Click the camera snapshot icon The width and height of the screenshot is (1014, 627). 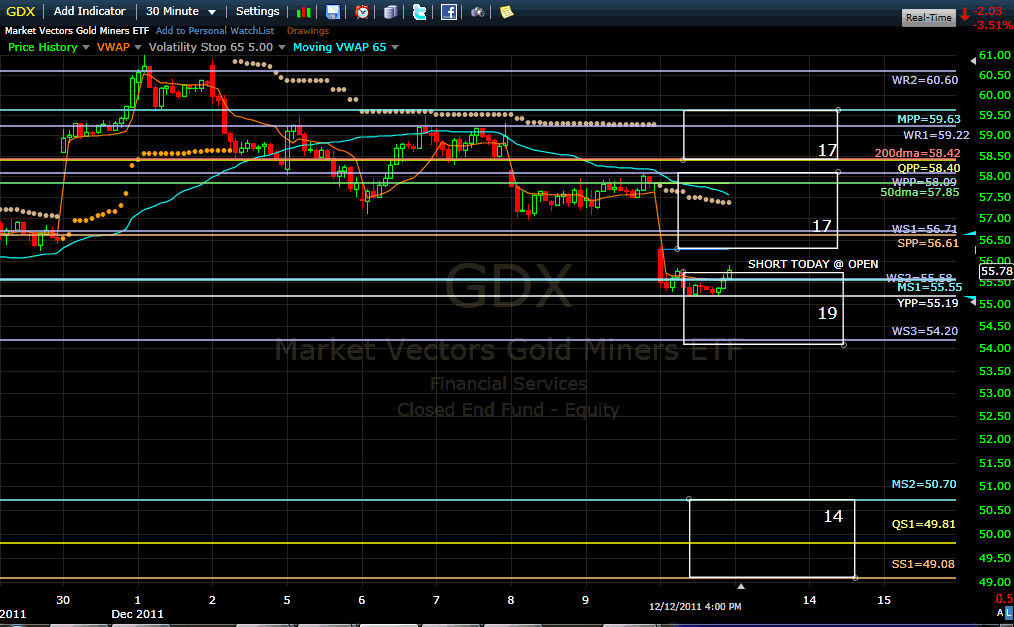477,12
